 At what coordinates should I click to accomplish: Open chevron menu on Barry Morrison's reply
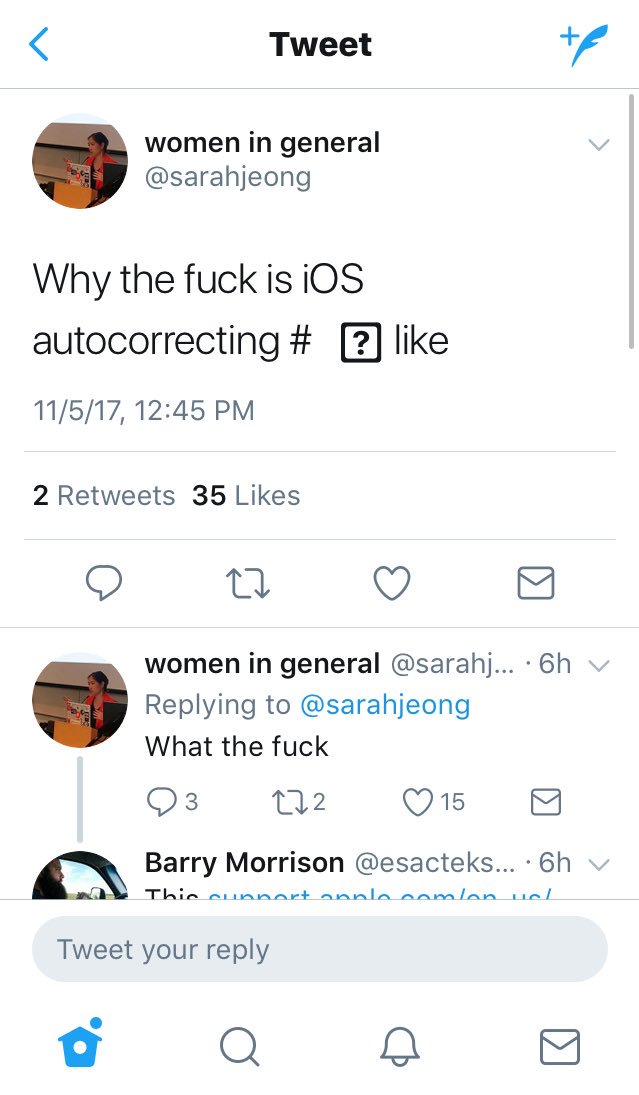[x=599, y=865]
